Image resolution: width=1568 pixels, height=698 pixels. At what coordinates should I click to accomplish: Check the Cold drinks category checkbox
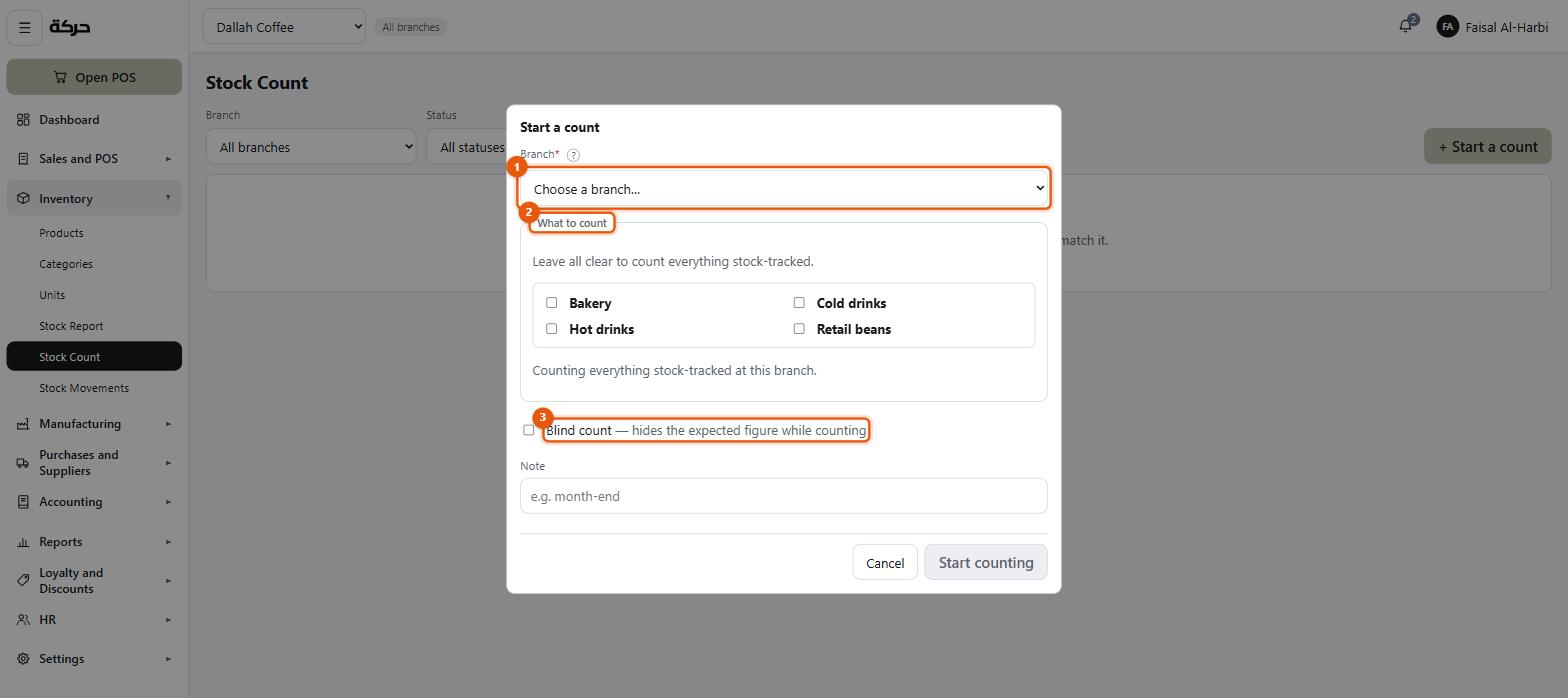(799, 303)
